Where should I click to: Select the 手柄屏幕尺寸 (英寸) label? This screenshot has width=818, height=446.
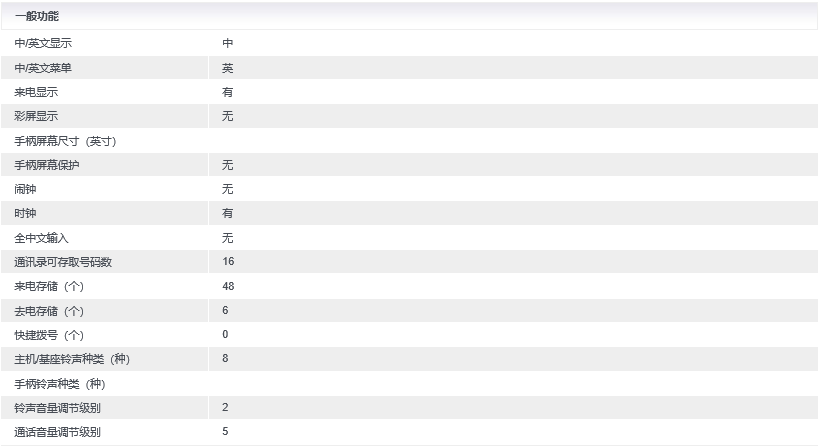(x=65, y=141)
